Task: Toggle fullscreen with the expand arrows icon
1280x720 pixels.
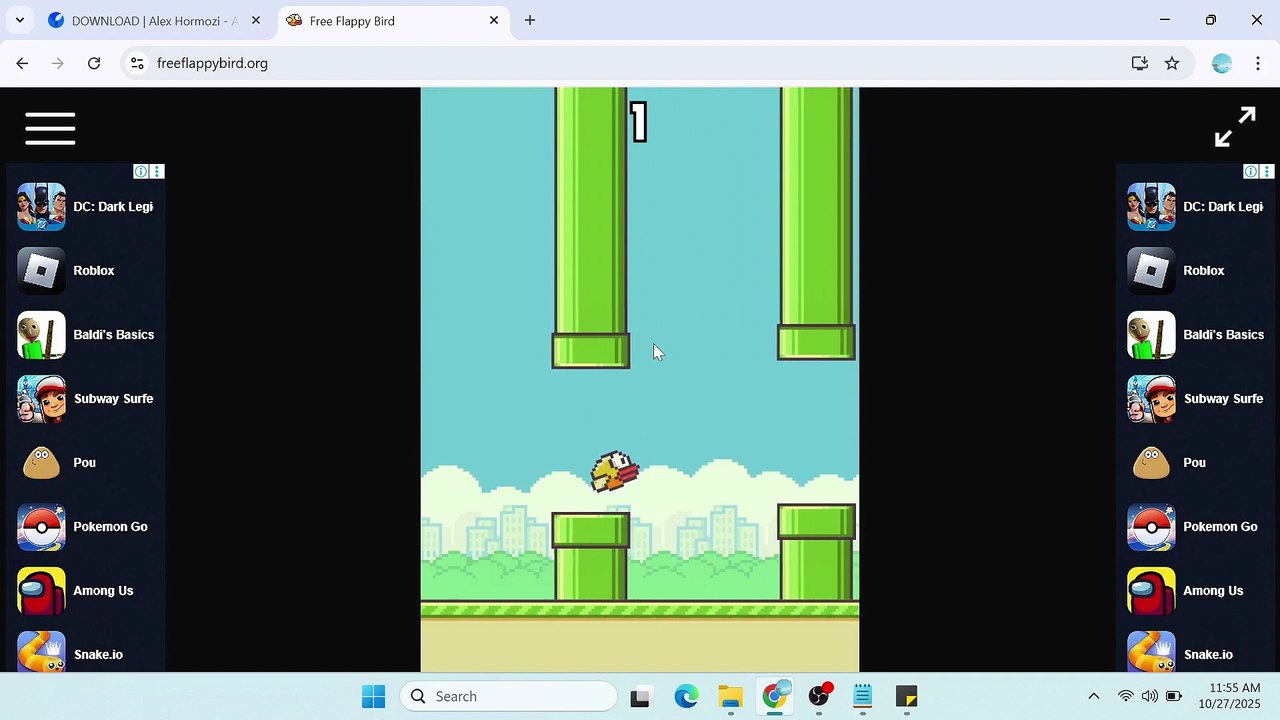Action: pos(1235,127)
